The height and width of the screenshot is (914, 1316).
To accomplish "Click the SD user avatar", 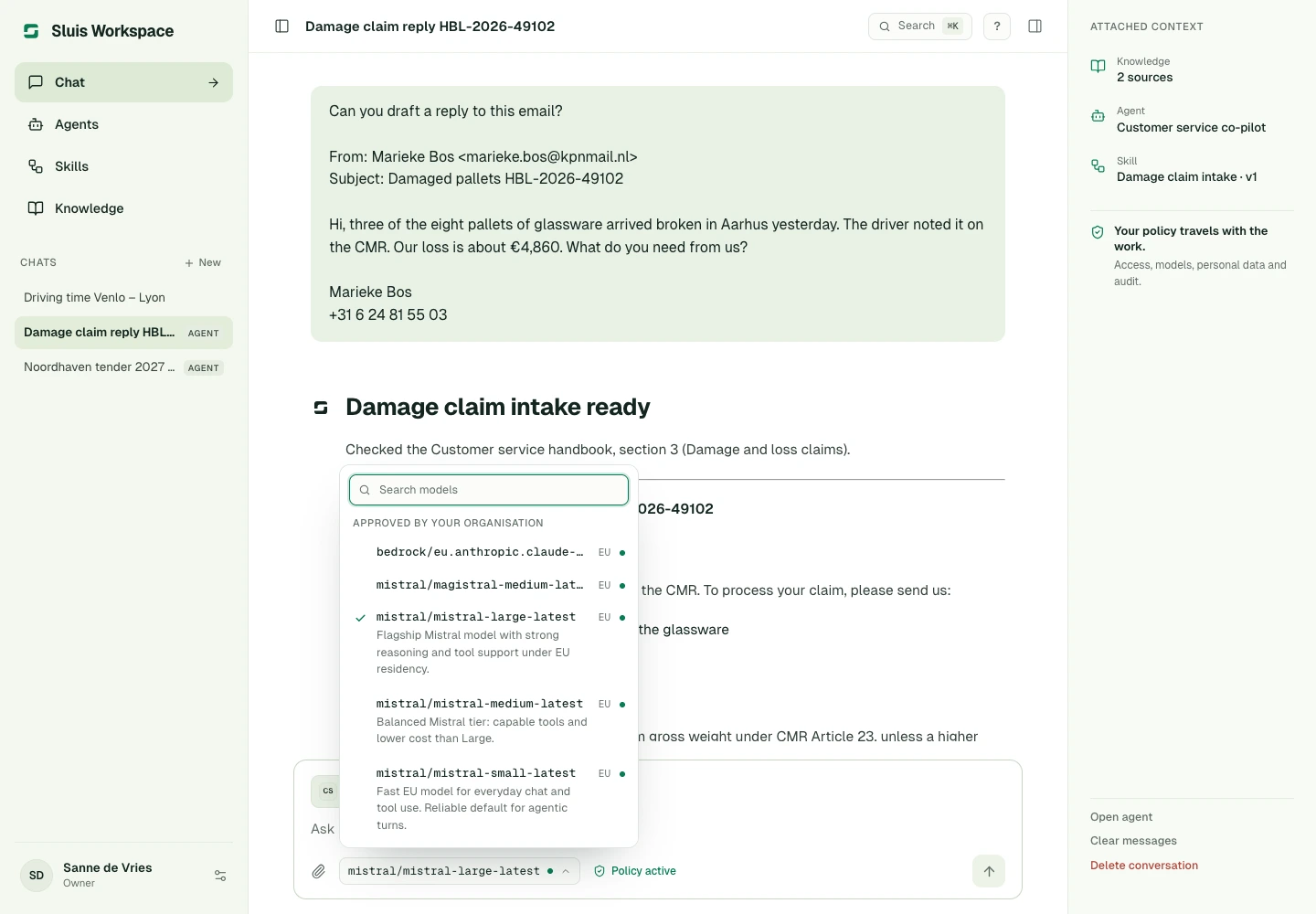I will tap(37, 876).
